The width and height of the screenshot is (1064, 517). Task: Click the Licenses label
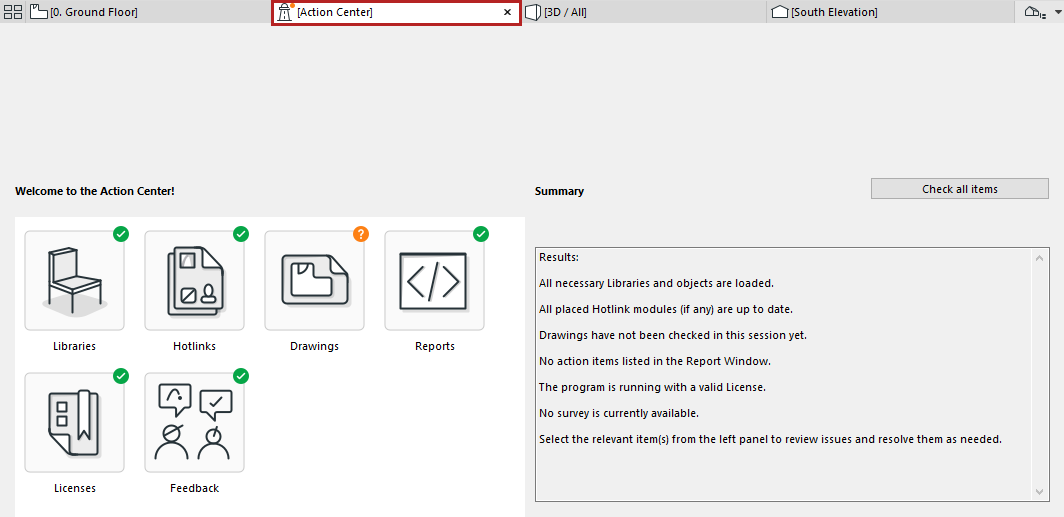75,488
